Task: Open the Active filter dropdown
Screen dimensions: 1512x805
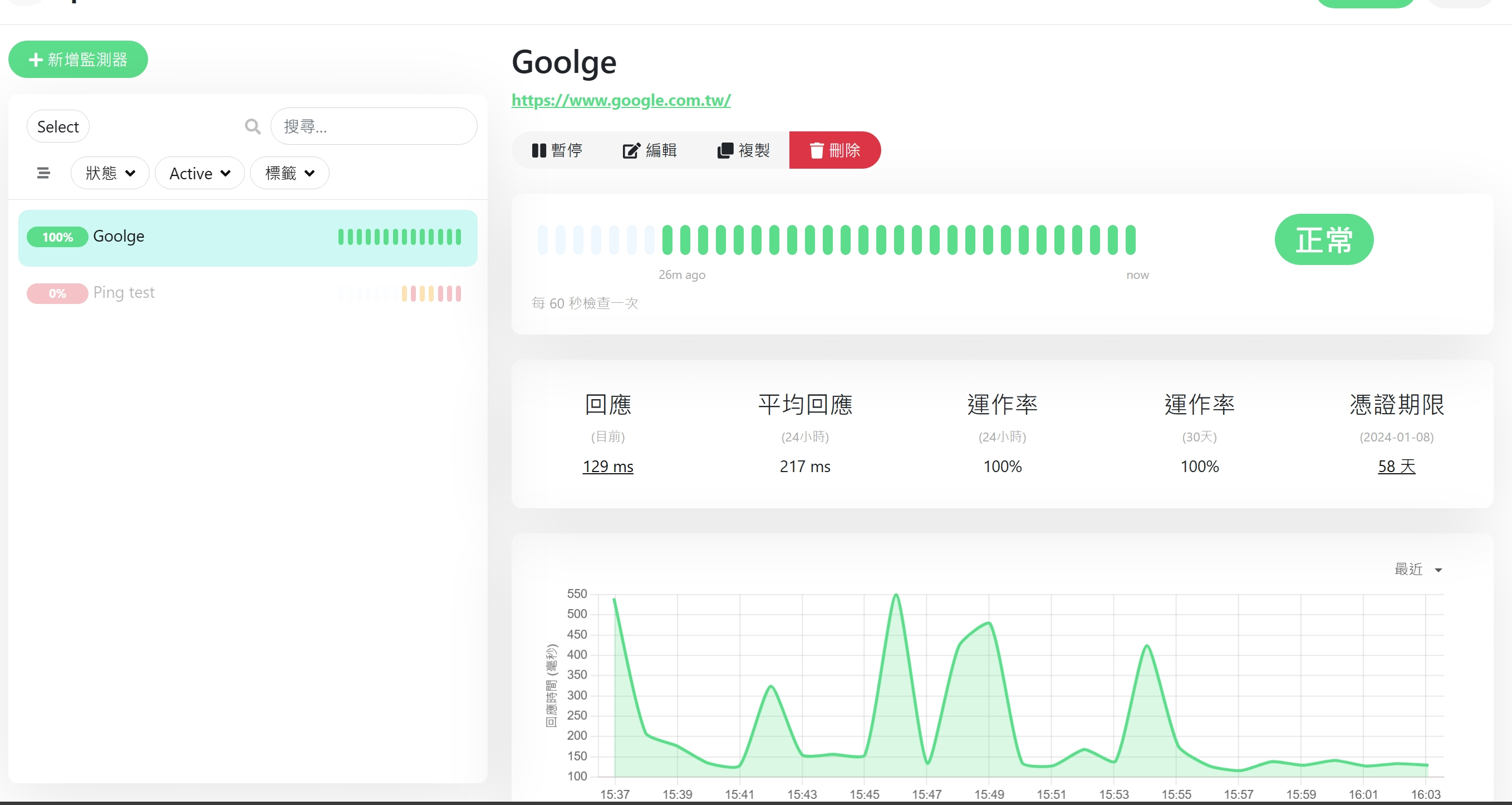Action: coord(199,173)
